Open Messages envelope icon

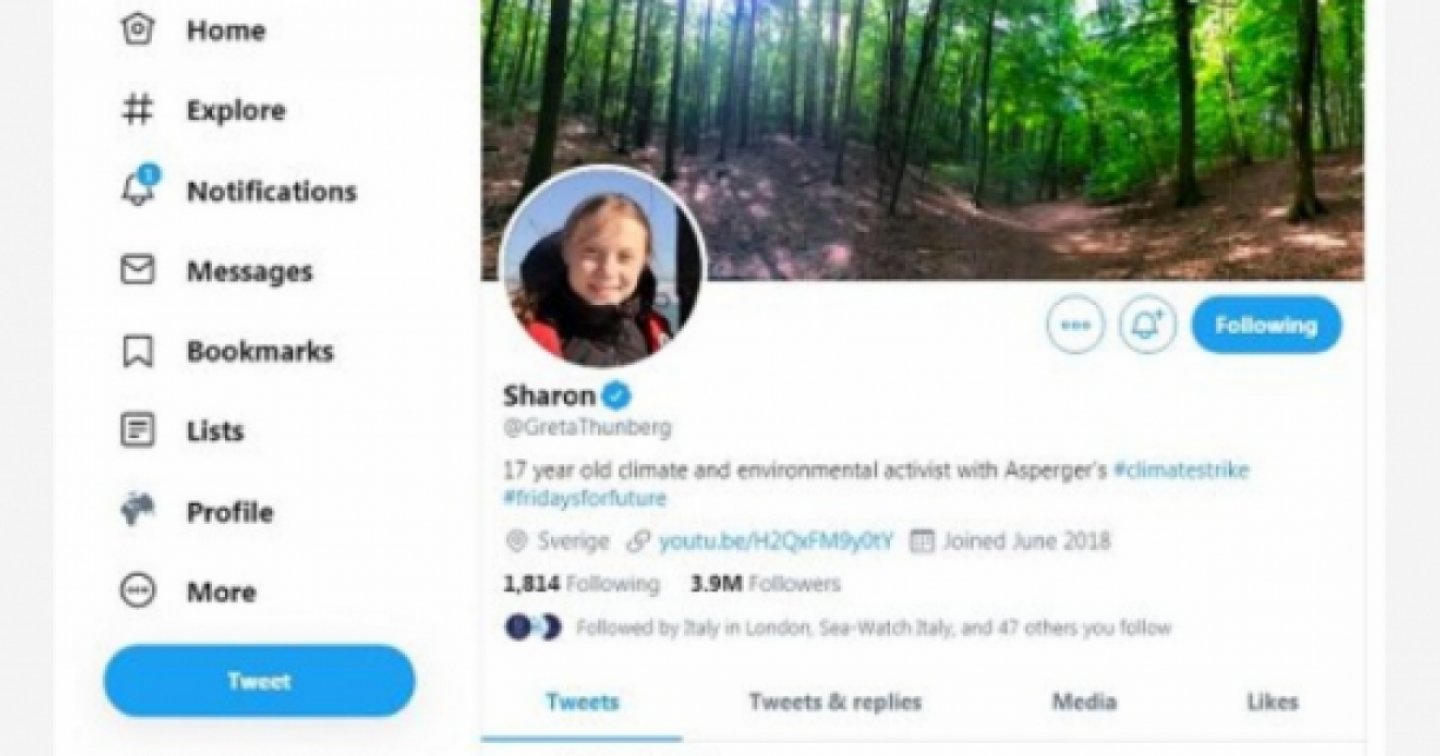tap(137, 271)
